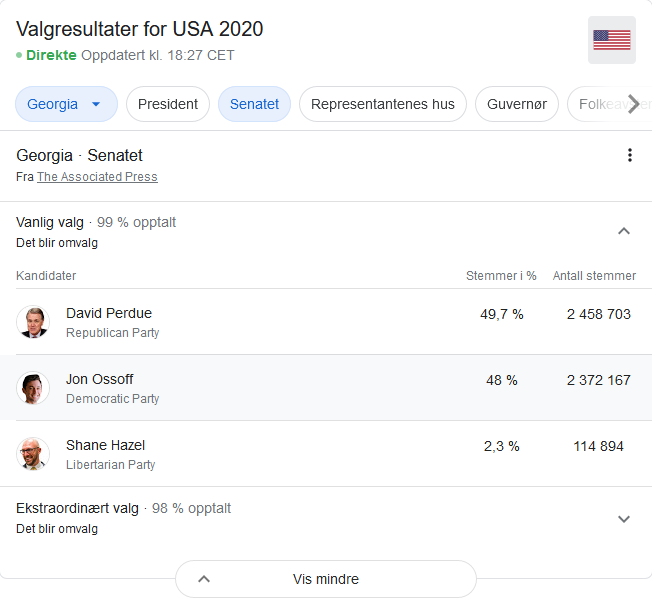This screenshot has height=601, width=652.
Task: Open the three-dot options menu
Action: [629, 155]
